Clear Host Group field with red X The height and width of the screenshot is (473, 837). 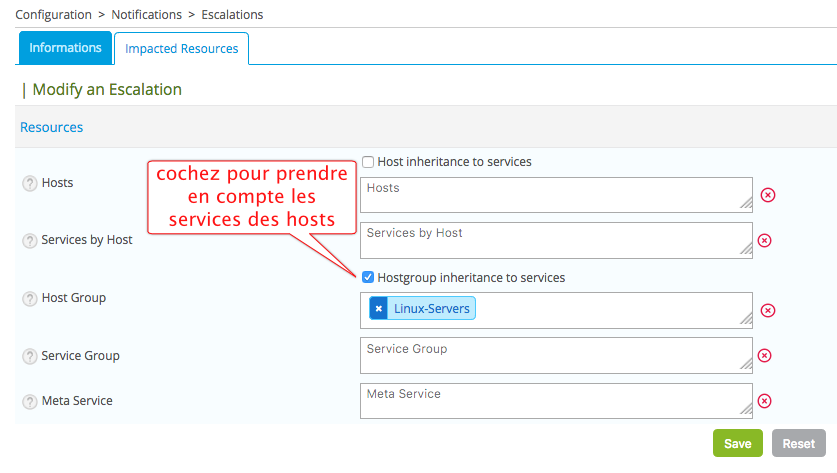767,310
